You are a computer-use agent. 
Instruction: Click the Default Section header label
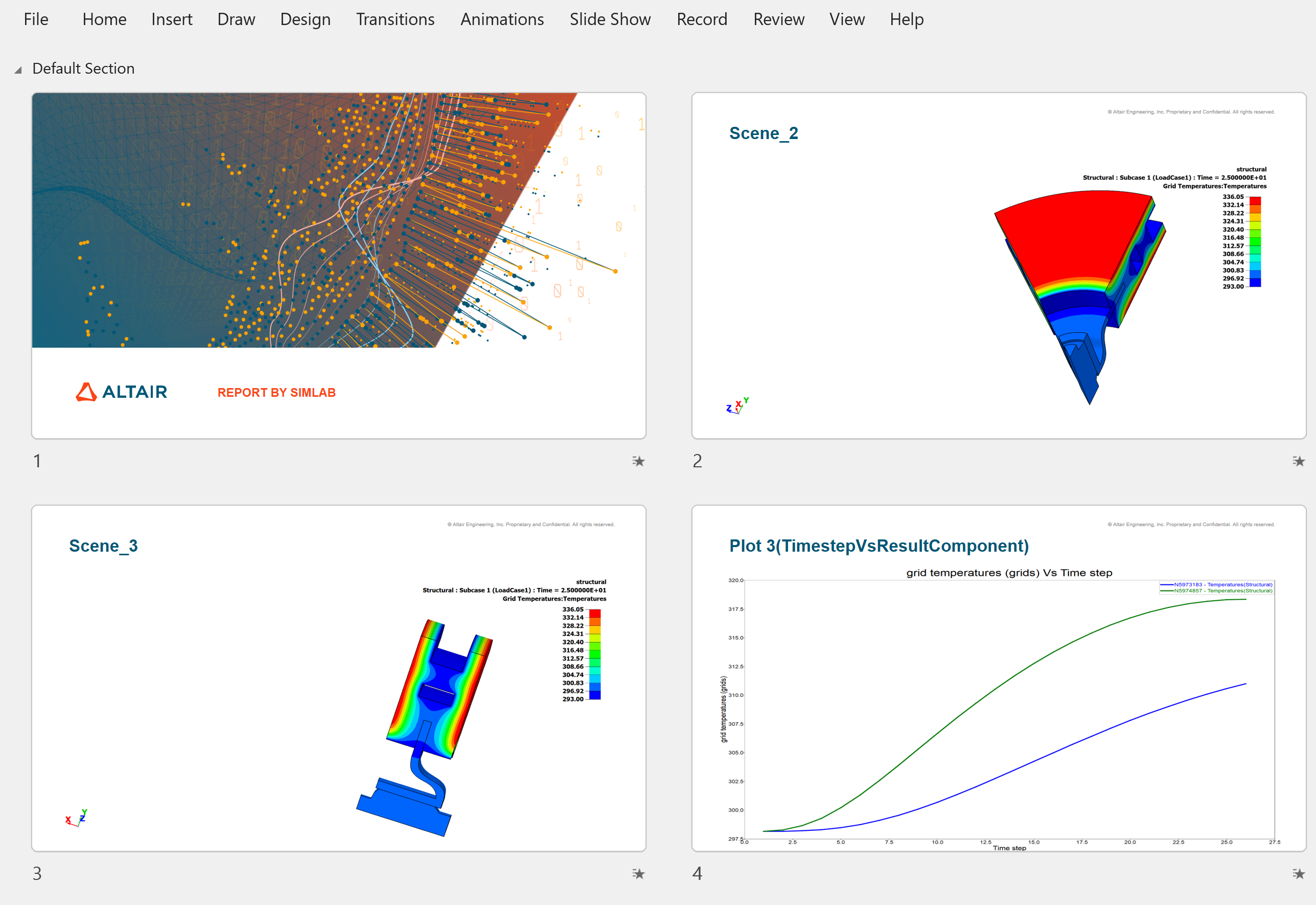[83, 69]
